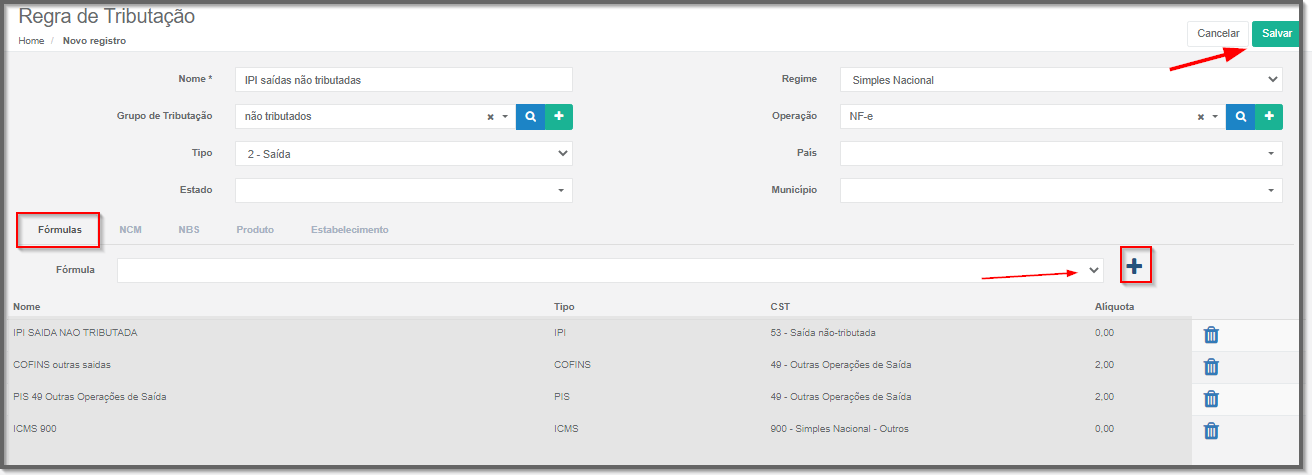Image resolution: width=1312 pixels, height=475 pixels.
Task: Search Grupo de Tributação with magnifier icon
Action: tap(530, 117)
